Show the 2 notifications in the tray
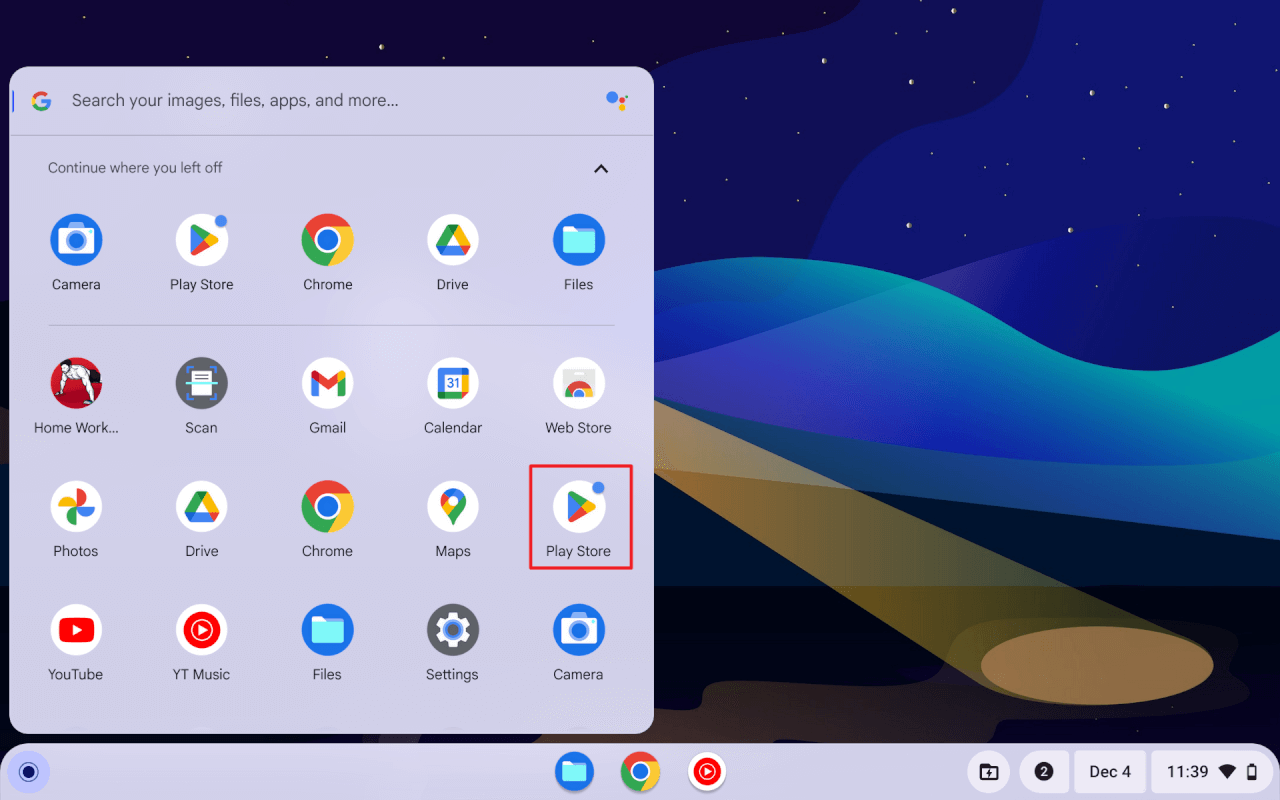The height and width of the screenshot is (800, 1280). pyautogui.click(x=1044, y=772)
